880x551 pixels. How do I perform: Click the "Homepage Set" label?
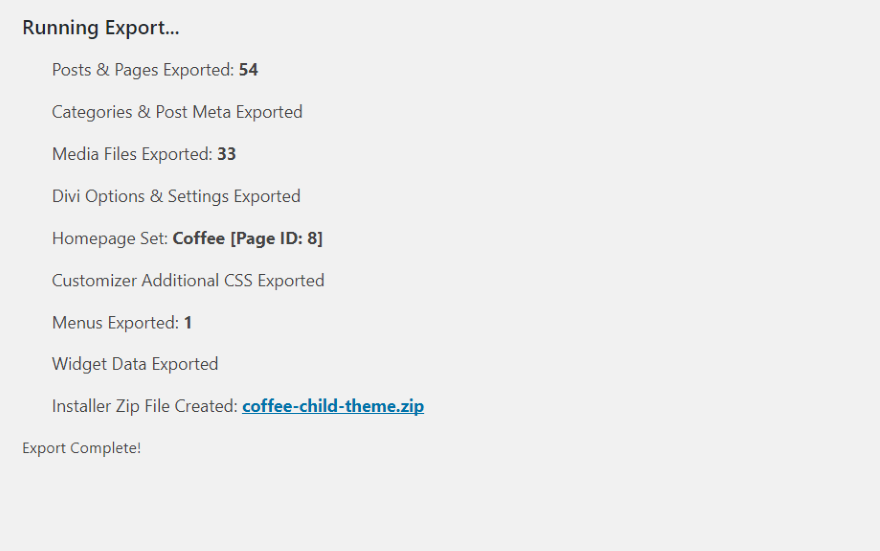[109, 238]
